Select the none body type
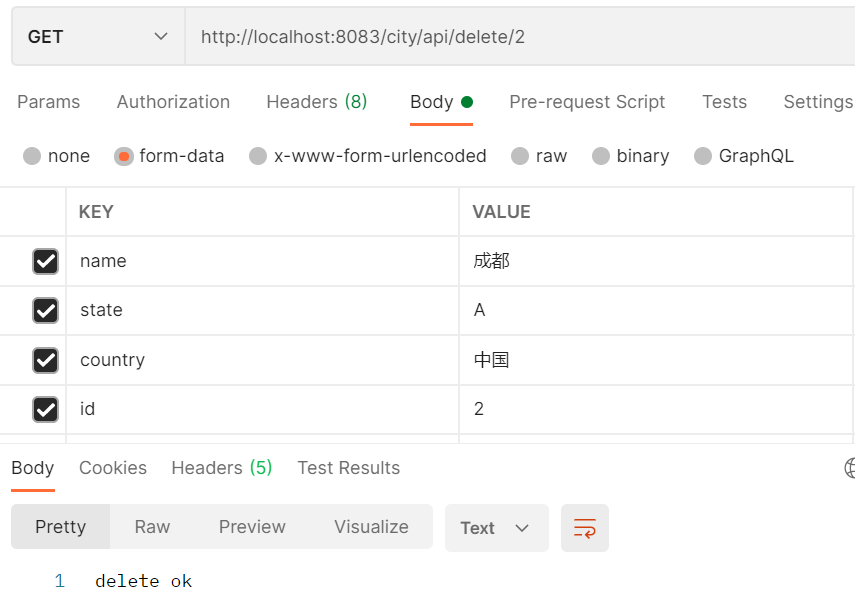855x598 pixels. [32, 156]
